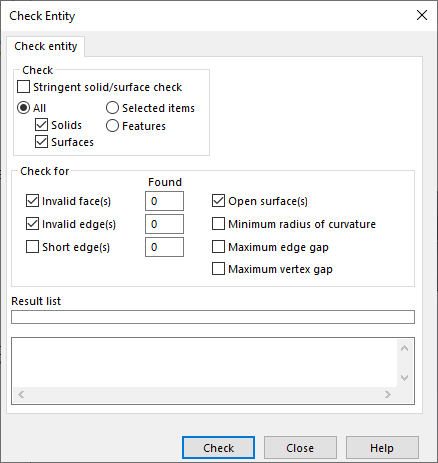Click the Result list box
The height and width of the screenshot is (463, 438).
[213, 317]
